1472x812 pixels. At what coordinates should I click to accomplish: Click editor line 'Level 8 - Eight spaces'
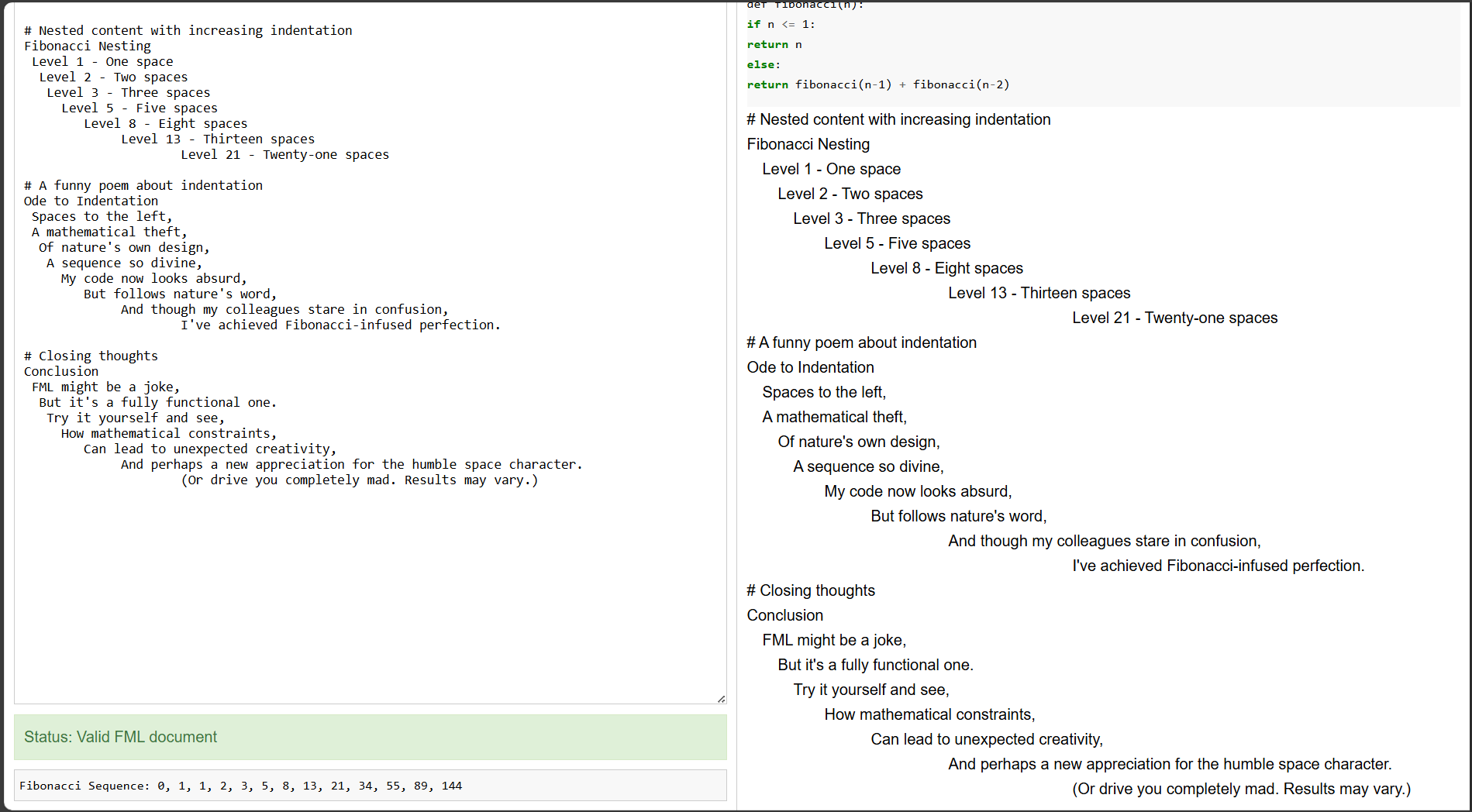[x=166, y=124]
